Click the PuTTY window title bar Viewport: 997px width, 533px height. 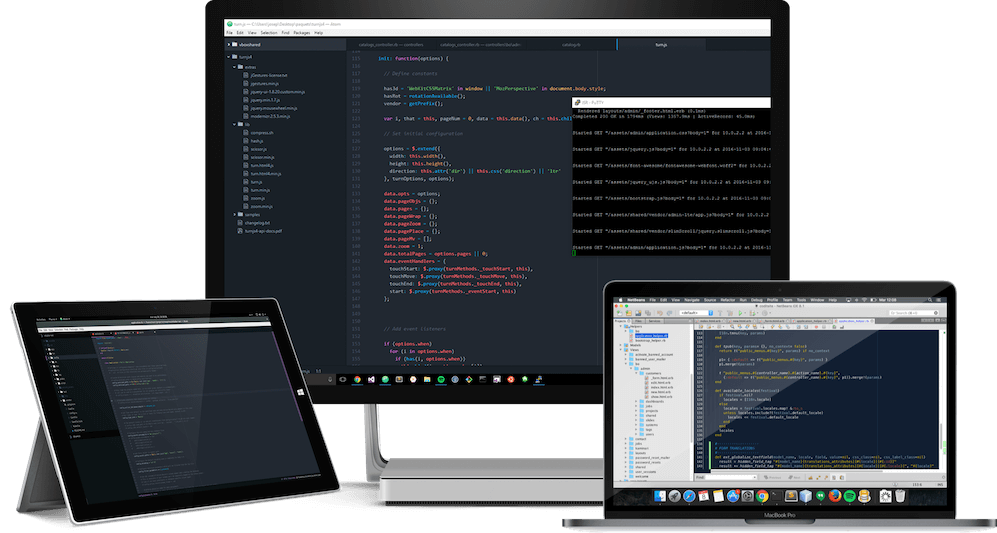tap(671, 102)
